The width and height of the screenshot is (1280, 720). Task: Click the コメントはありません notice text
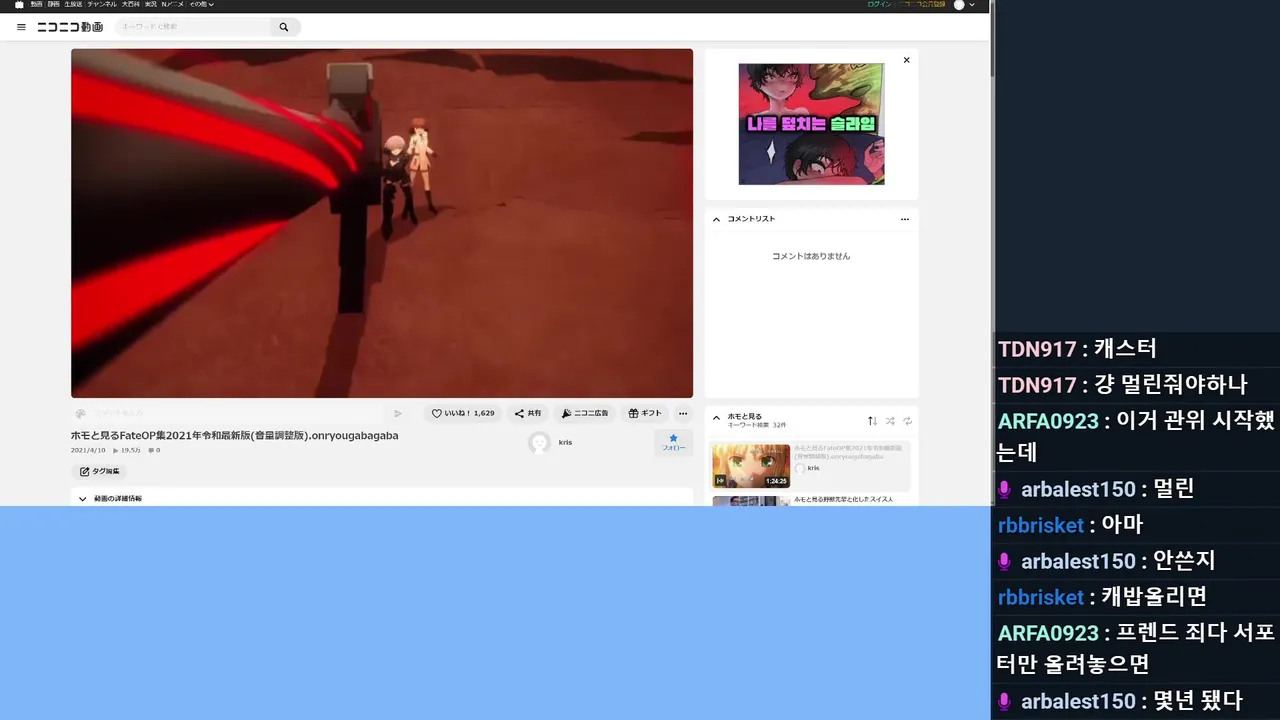coord(811,256)
